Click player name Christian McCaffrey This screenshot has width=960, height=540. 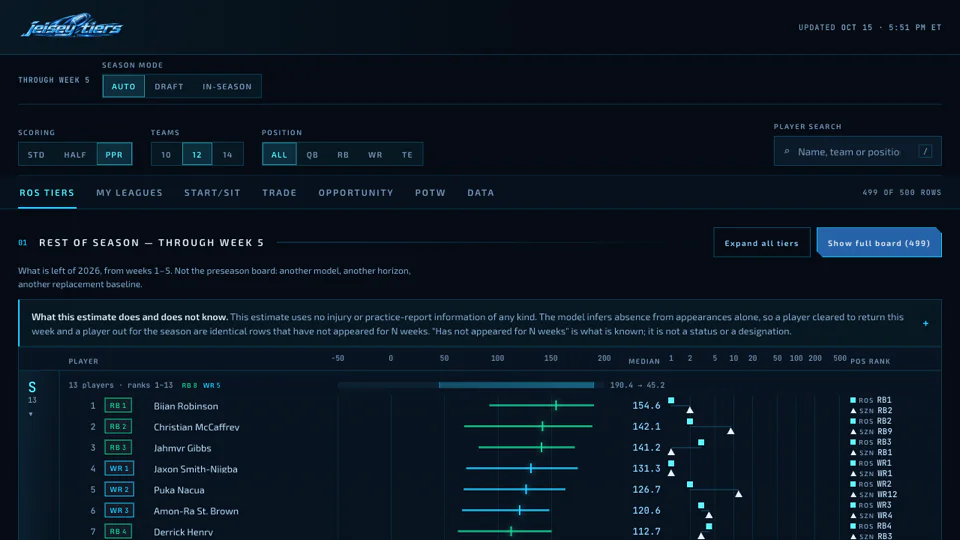tap(197, 427)
